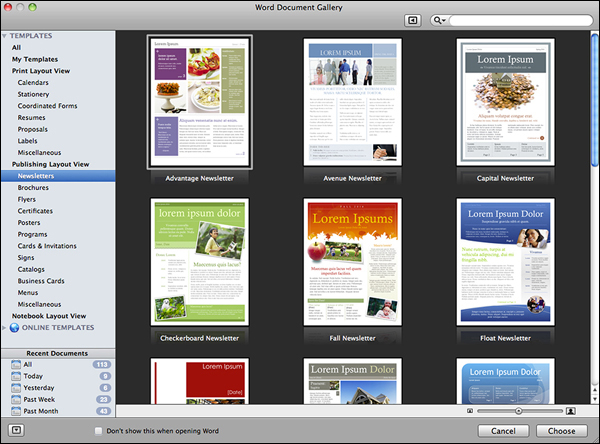Select Print Layout View heading

pos(41,71)
